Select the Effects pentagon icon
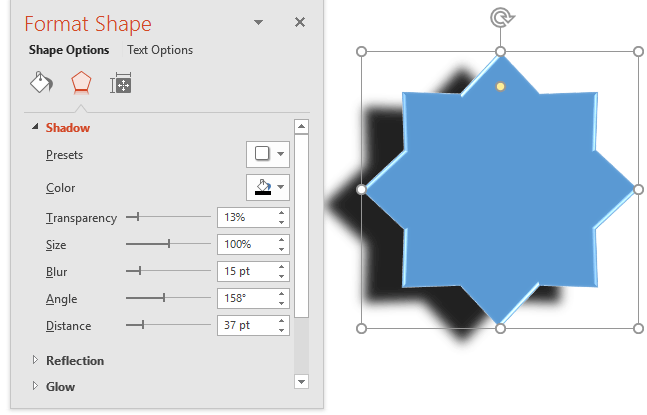The width and height of the screenshot is (647, 415). pyautogui.click(x=80, y=83)
